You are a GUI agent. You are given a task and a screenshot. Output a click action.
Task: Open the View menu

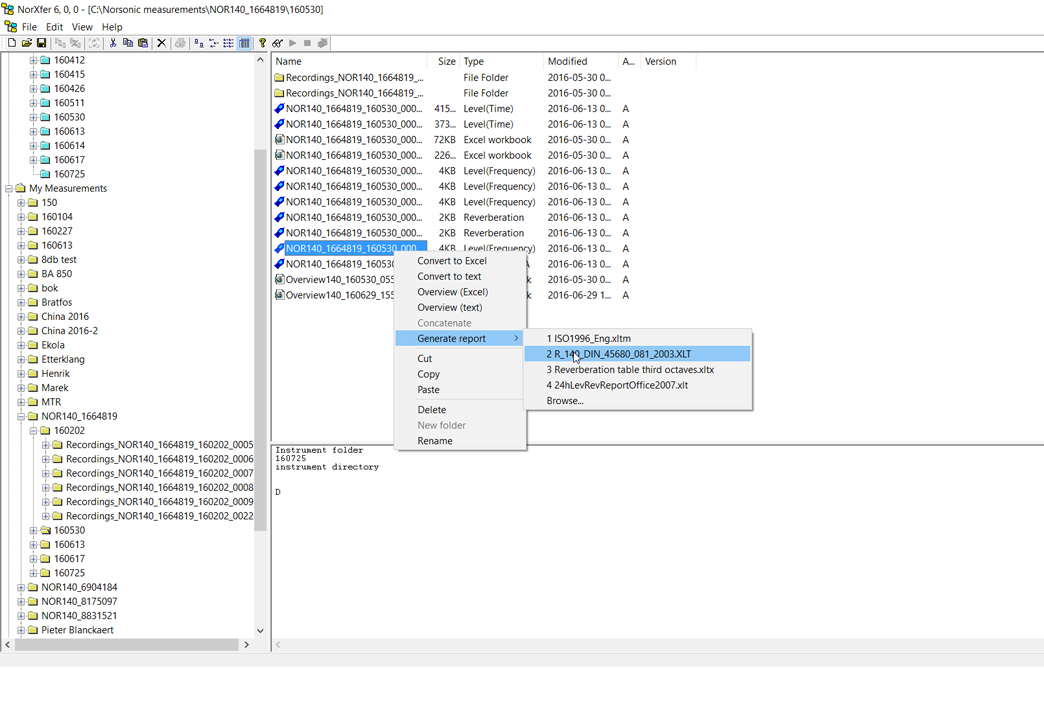coord(82,27)
